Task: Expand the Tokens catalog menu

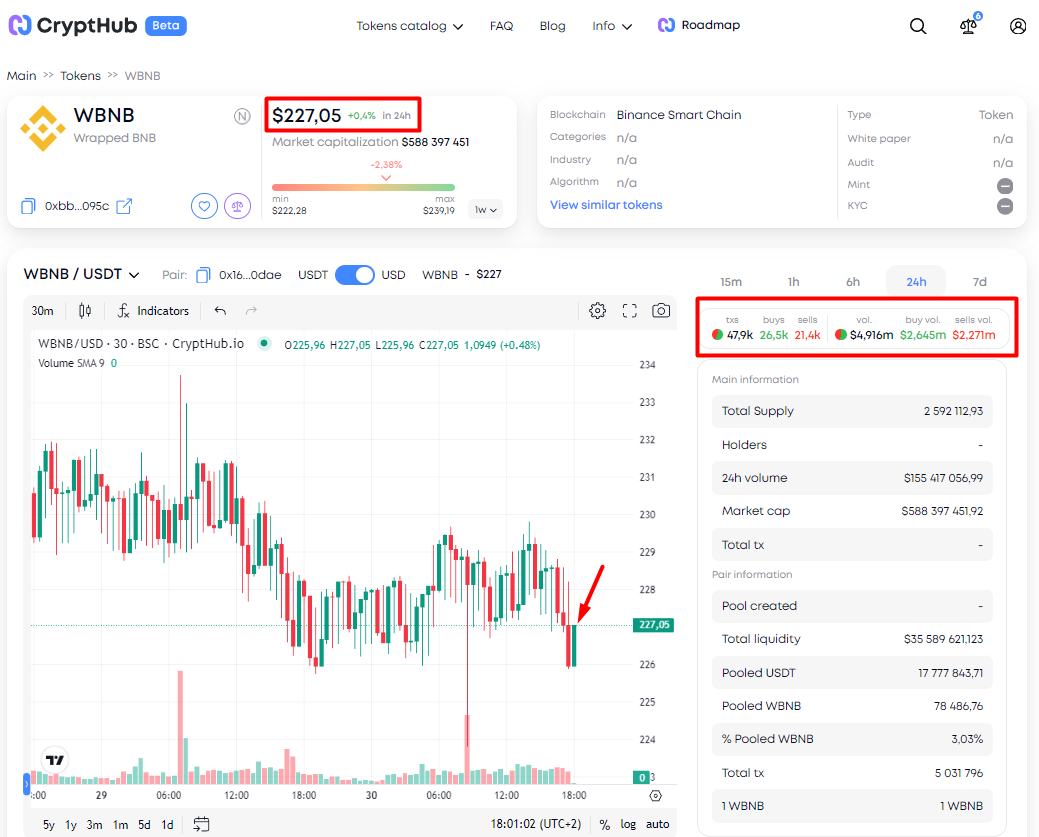Action: tap(409, 26)
